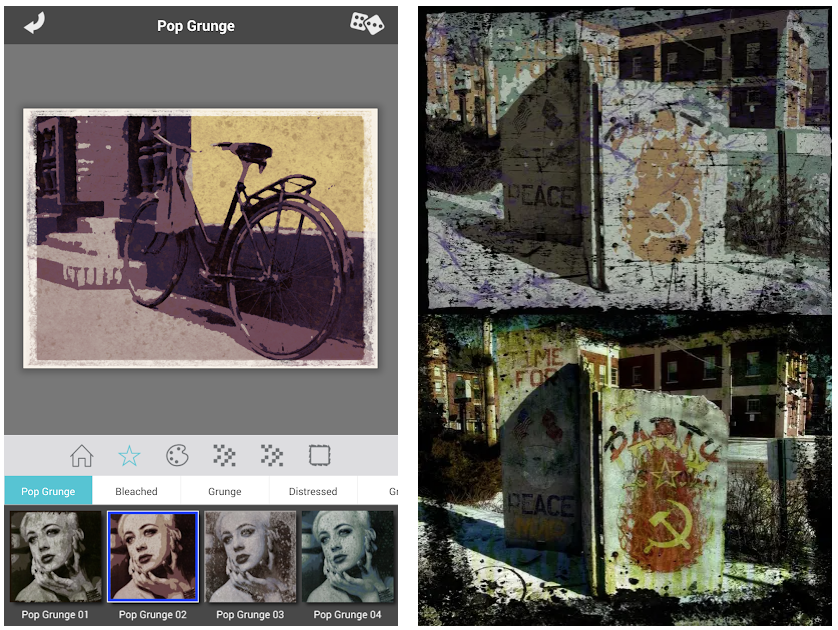This screenshot has width=838, height=630.
Task: Open the frame border icon
Action: (x=320, y=456)
